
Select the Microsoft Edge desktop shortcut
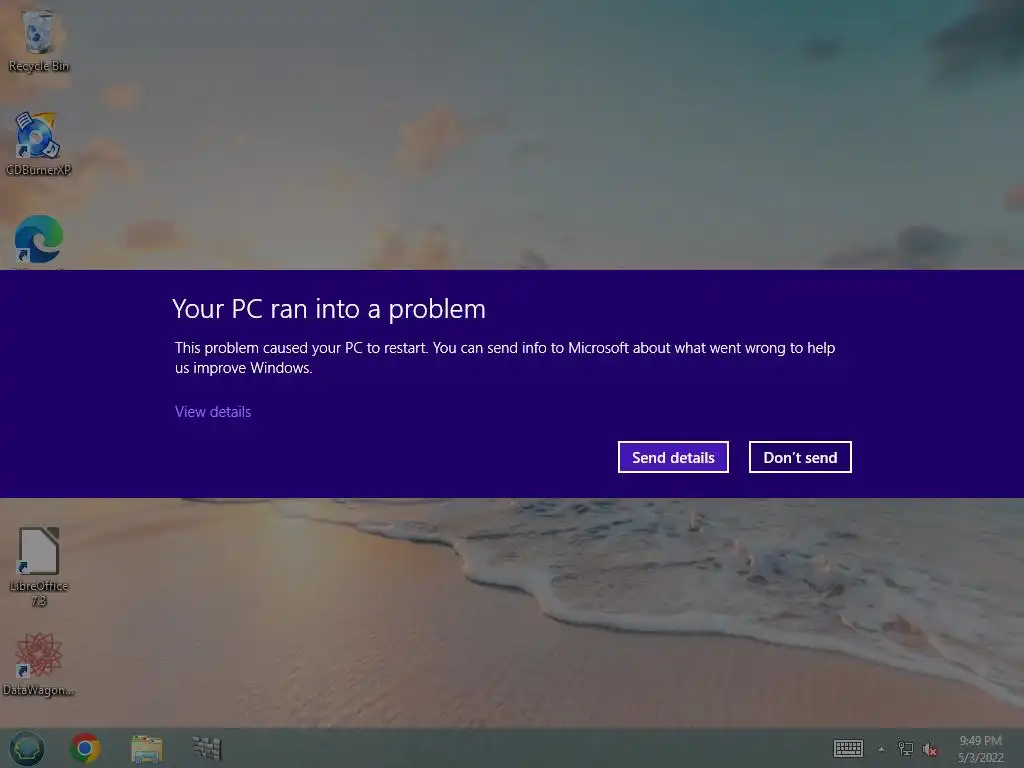point(39,240)
